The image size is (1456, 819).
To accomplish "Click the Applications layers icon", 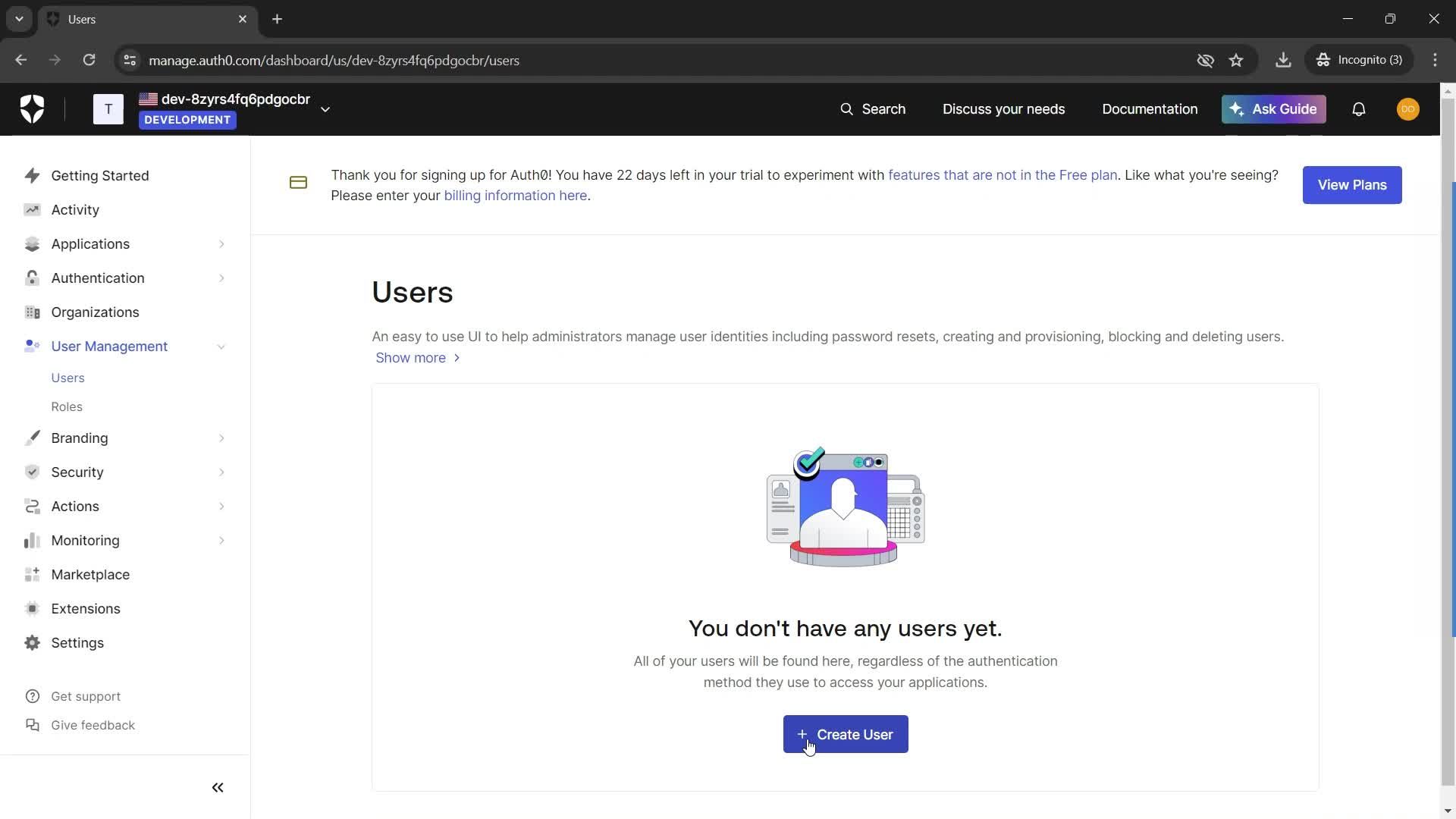I will tap(32, 244).
